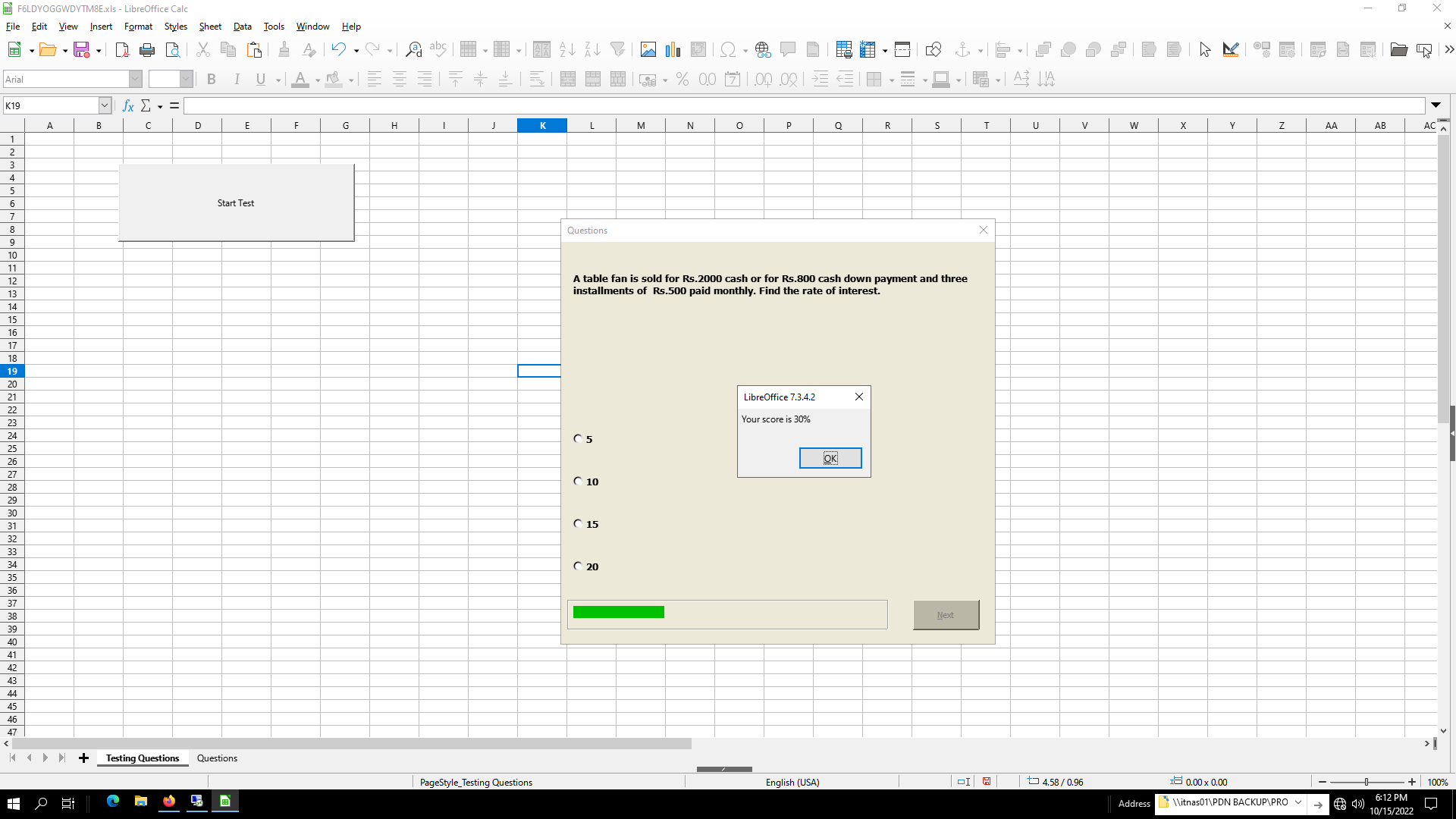This screenshot has width=1456, height=819.
Task: Click the Firefox icon in the taskbar
Action: pyautogui.click(x=168, y=802)
